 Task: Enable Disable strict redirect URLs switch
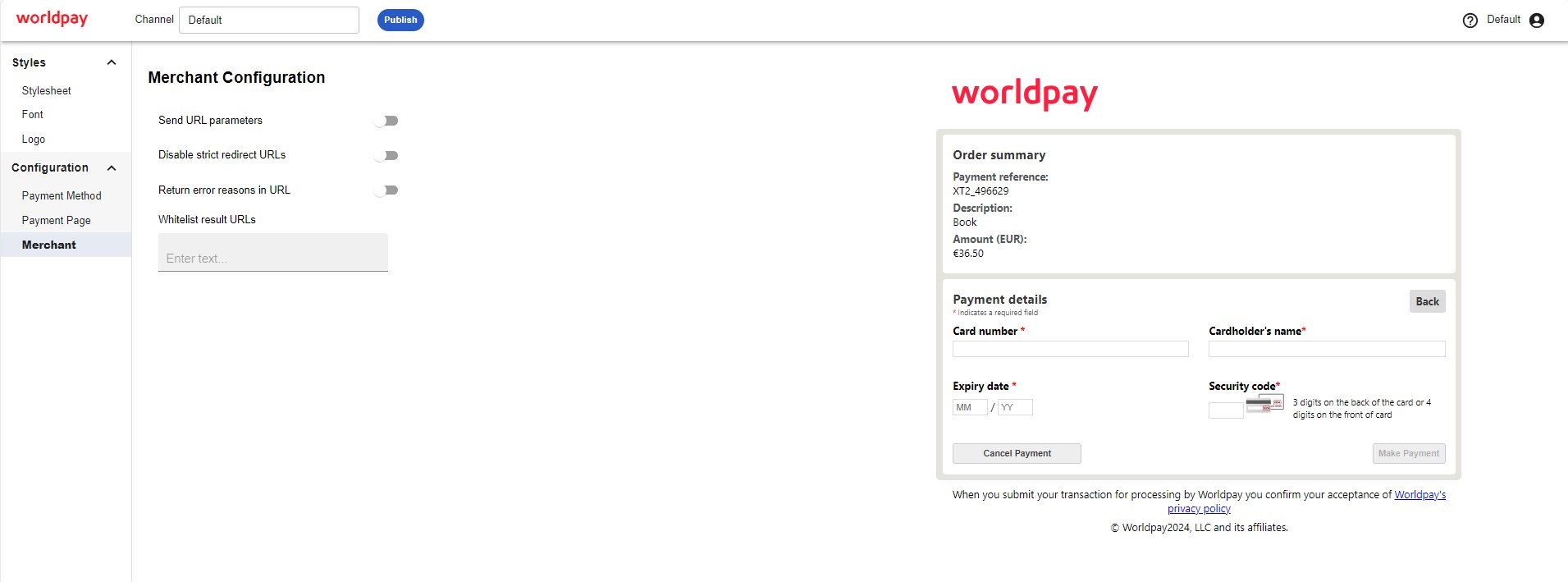point(386,155)
